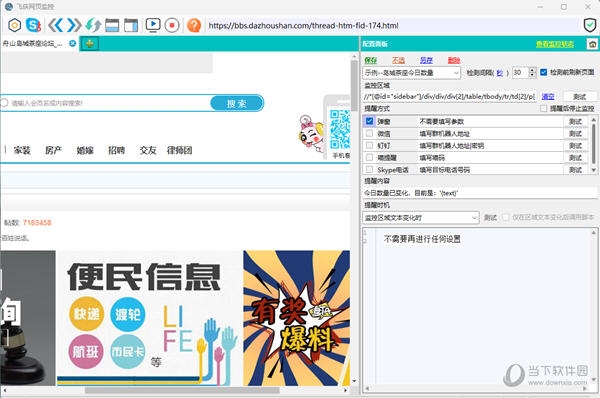Open the 律师团 navigation menu item
Image resolution: width=600 pixels, height=398 pixels.
pyautogui.click(x=179, y=150)
